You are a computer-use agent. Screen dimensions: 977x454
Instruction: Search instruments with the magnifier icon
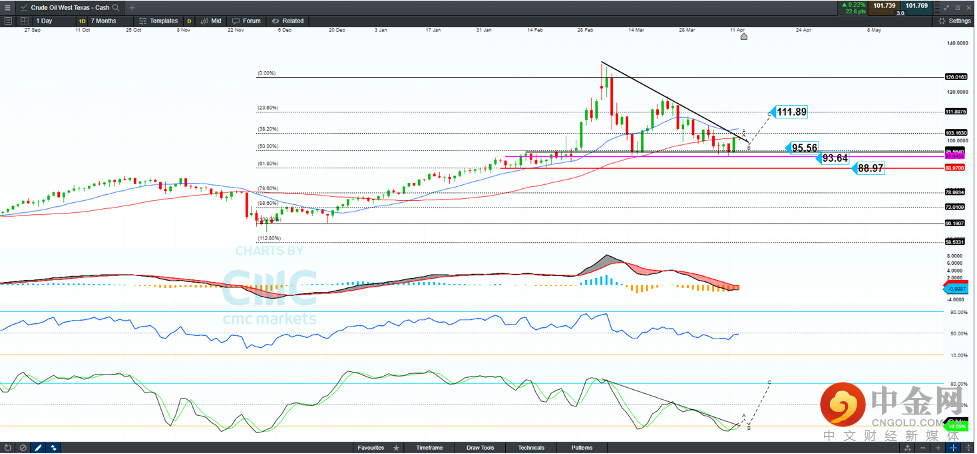click(116, 7)
